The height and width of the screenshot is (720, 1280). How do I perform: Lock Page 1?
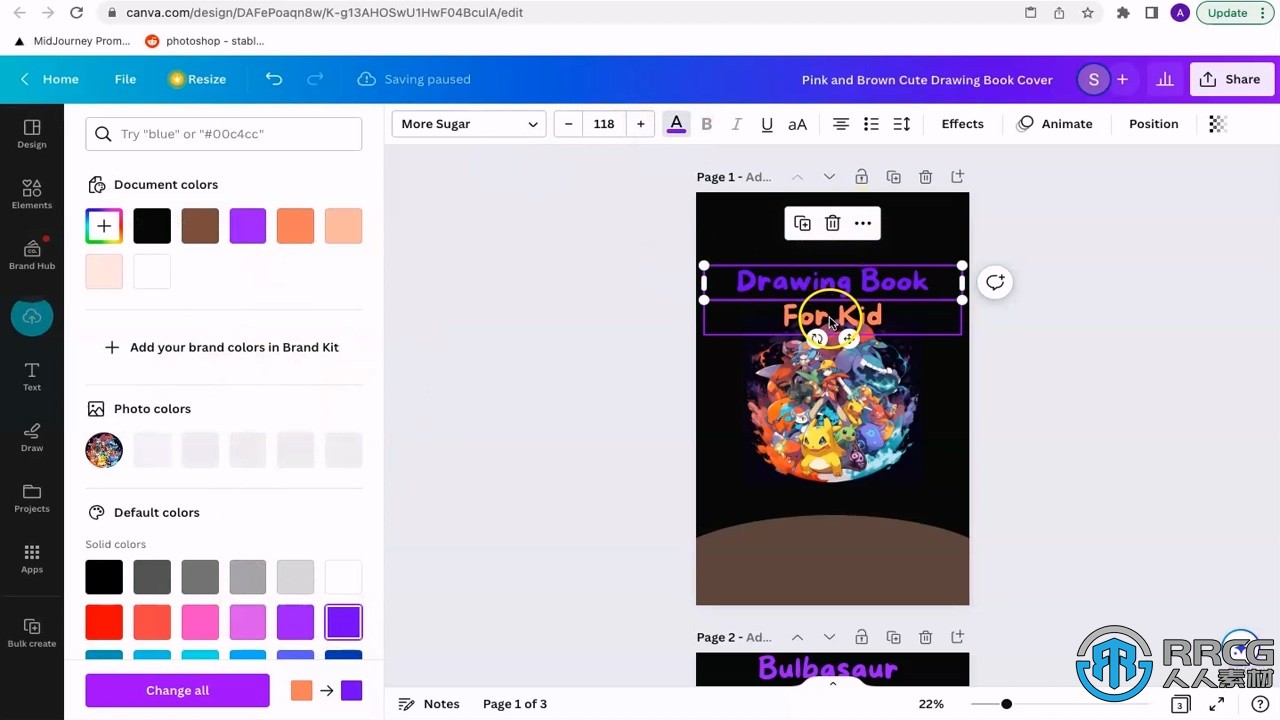pyautogui.click(x=861, y=177)
